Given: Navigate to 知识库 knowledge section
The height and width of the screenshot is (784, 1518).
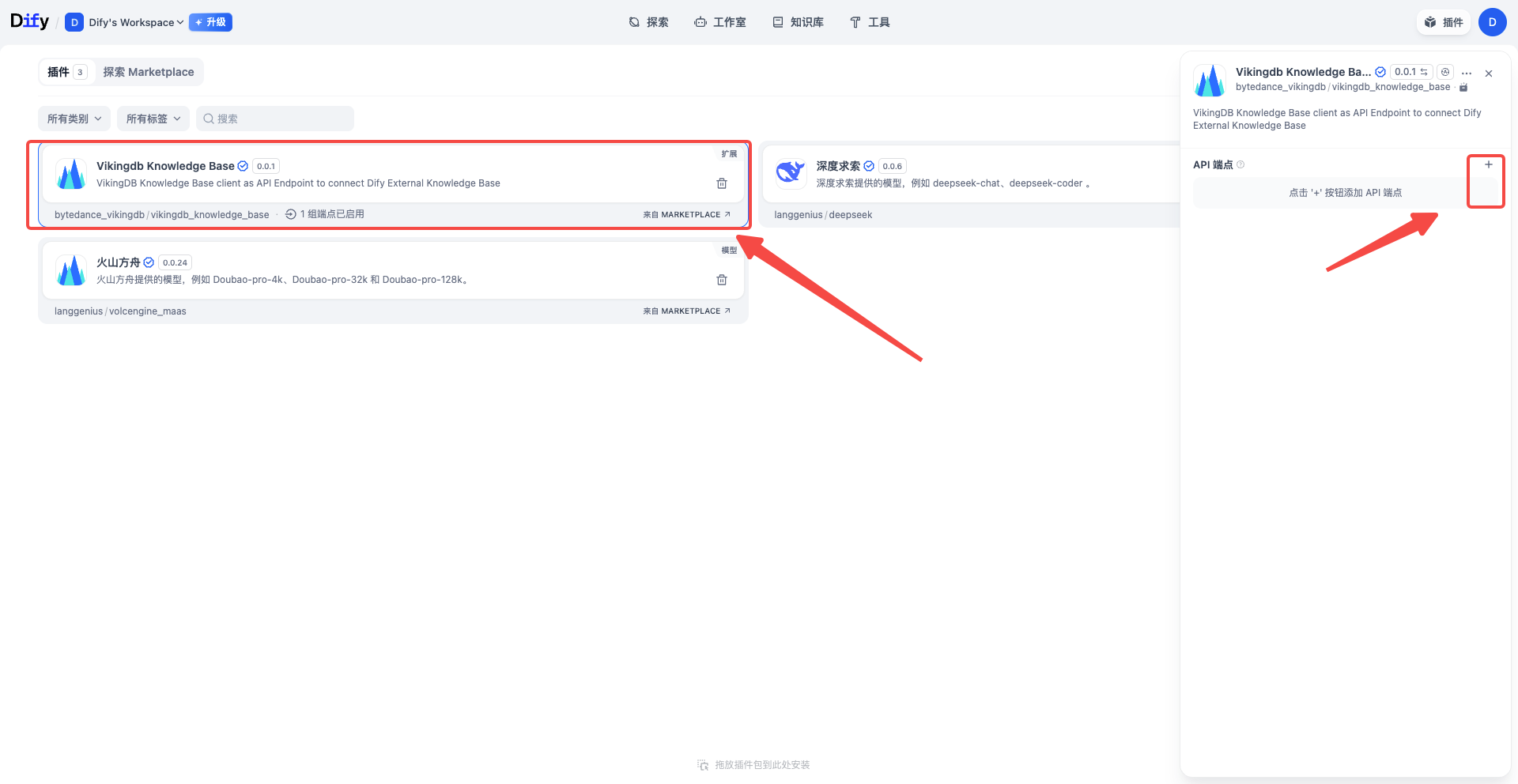Looking at the screenshot, I should 798,22.
